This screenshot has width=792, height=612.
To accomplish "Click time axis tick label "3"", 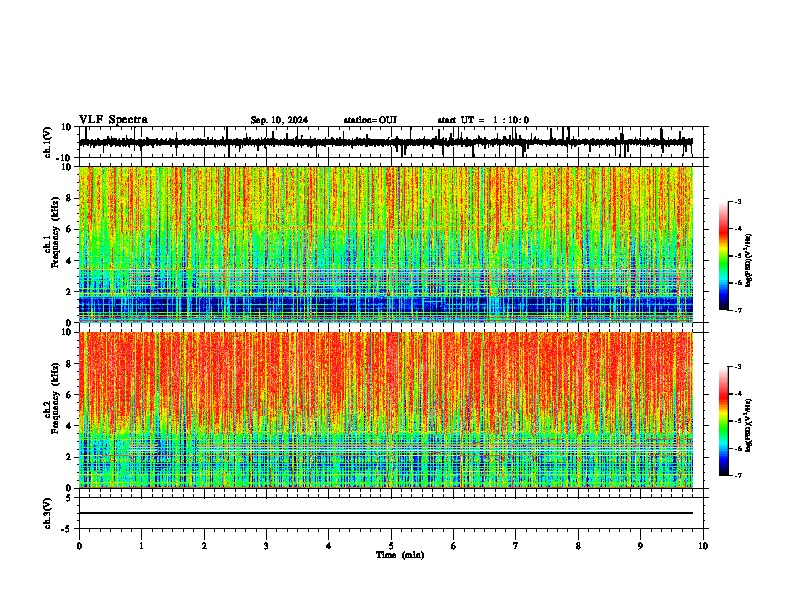I will 266,546.
